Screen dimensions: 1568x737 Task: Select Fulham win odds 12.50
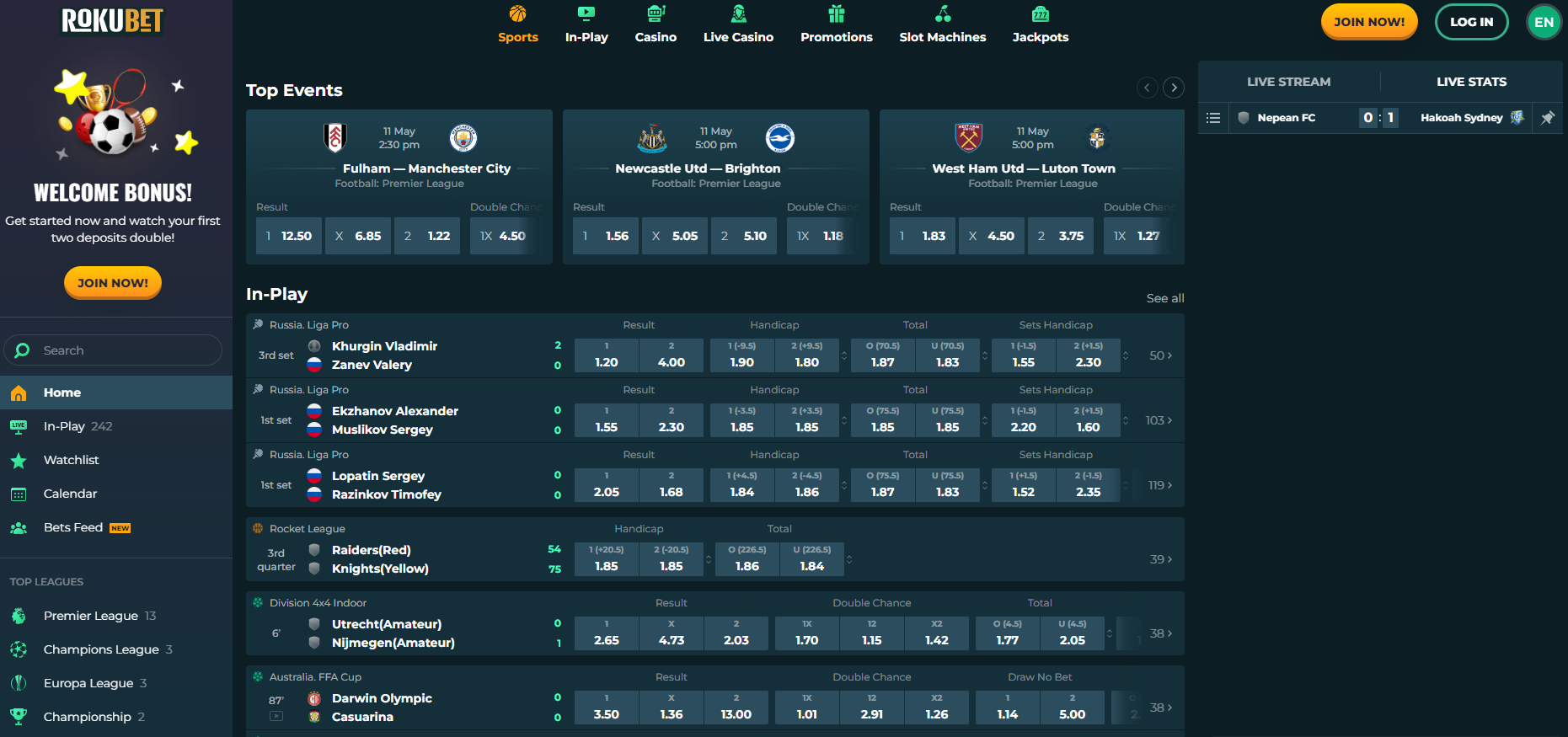click(289, 236)
